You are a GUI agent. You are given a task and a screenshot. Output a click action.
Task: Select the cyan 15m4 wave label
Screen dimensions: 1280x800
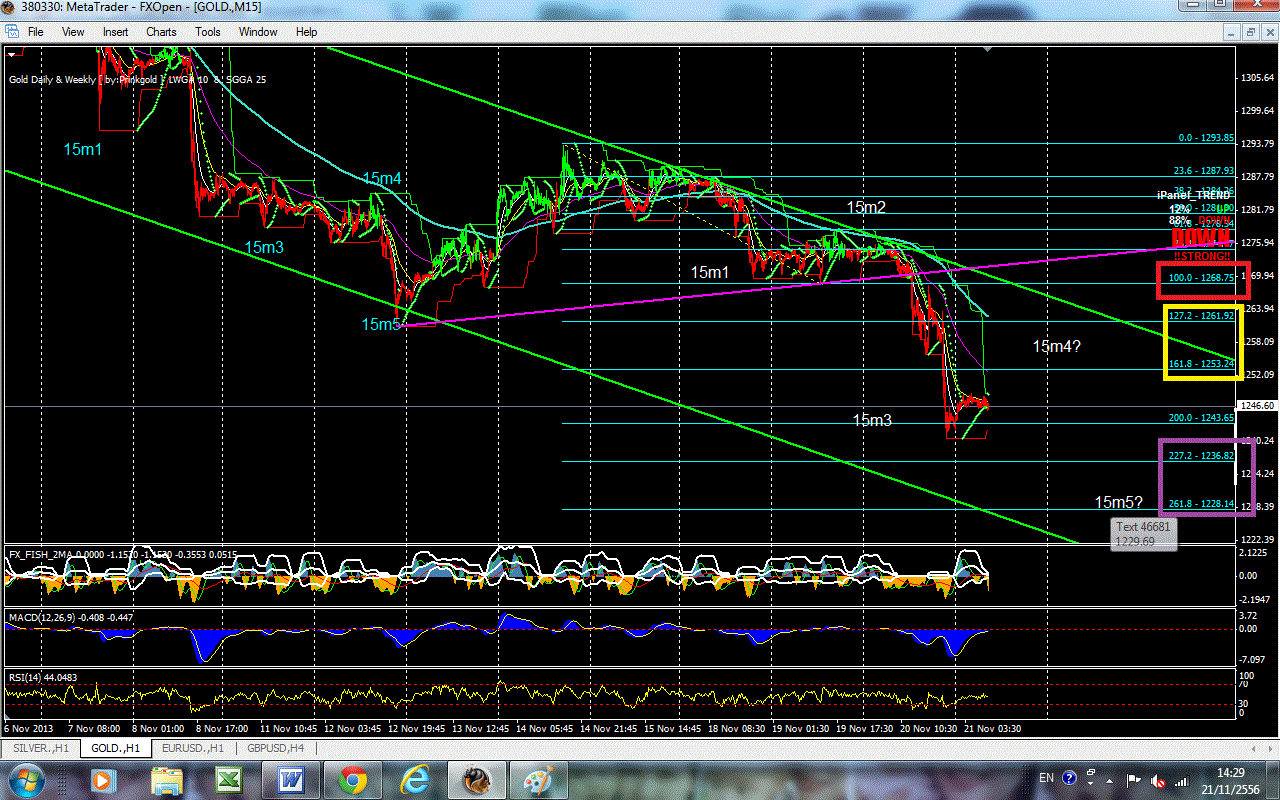click(x=382, y=178)
